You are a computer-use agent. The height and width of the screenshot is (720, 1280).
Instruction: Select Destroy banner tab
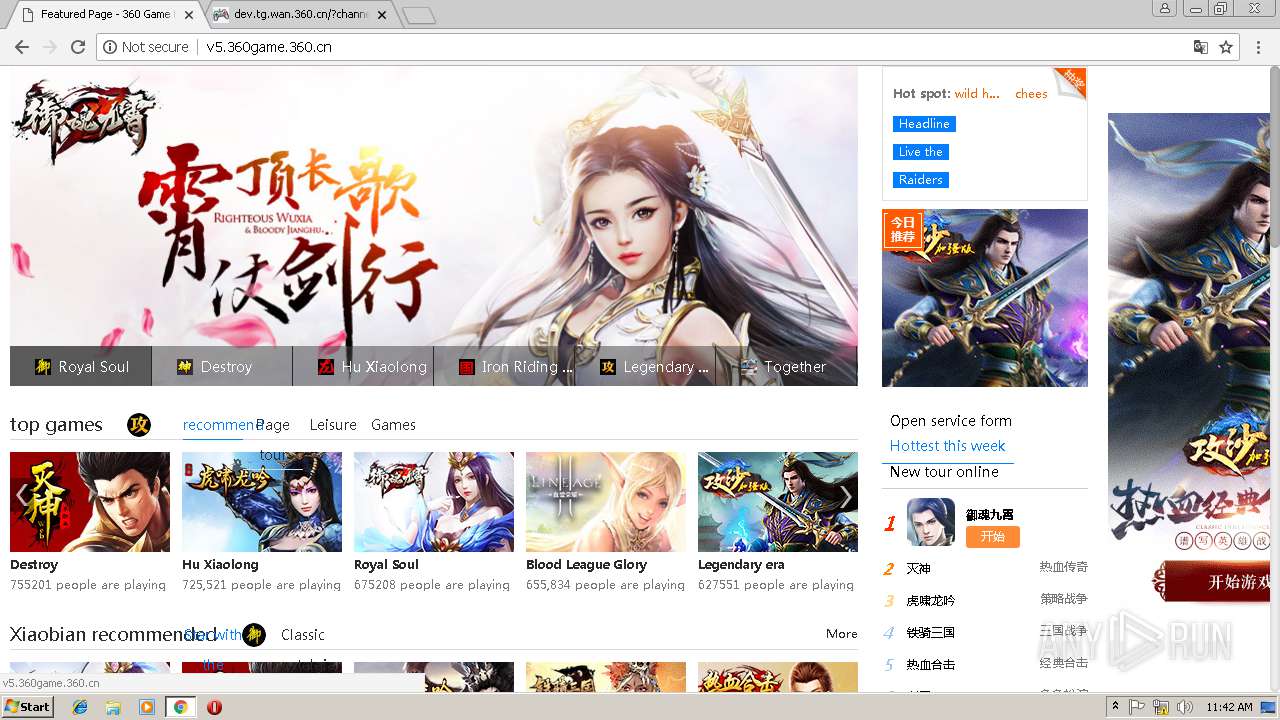pyautogui.click(x=222, y=366)
